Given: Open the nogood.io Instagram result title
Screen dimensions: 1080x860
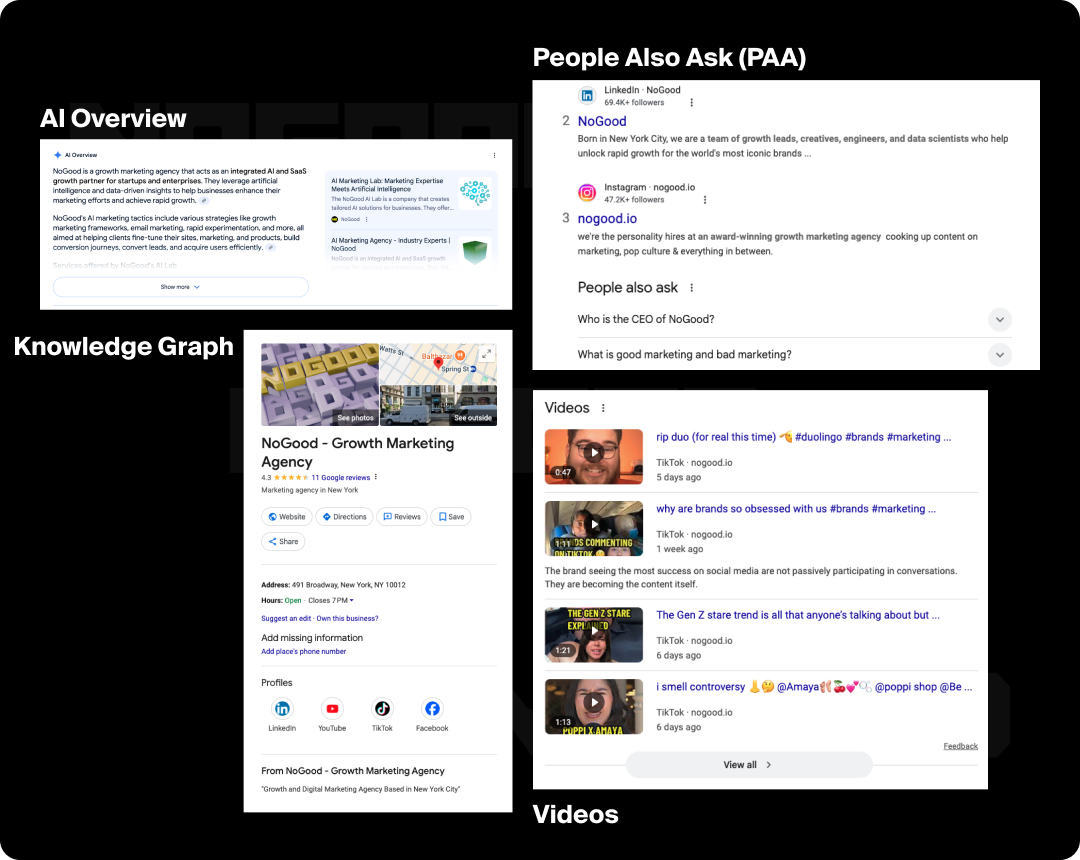Looking at the screenshot, I should [x=607, y=218].
